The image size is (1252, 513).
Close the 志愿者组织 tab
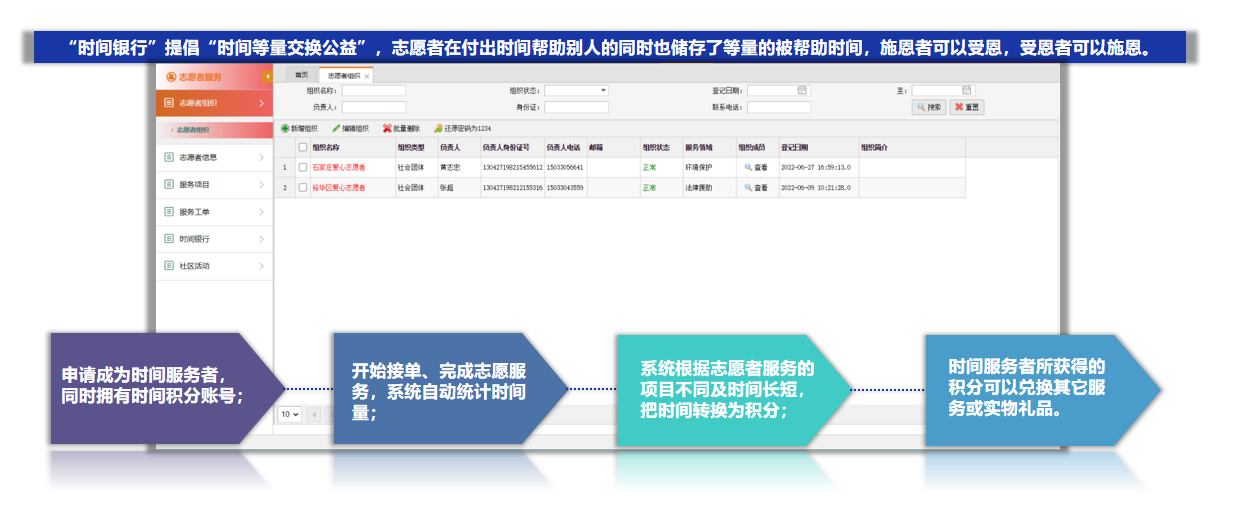click(367, 77)
